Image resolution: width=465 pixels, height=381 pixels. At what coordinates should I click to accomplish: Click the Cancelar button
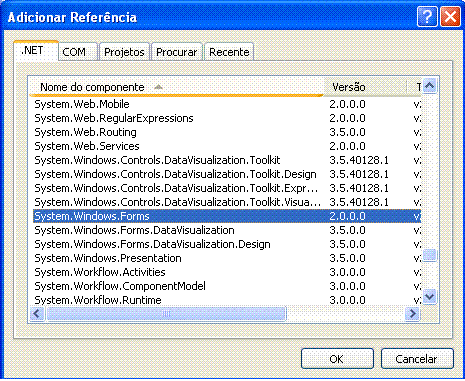coord(417,359)
